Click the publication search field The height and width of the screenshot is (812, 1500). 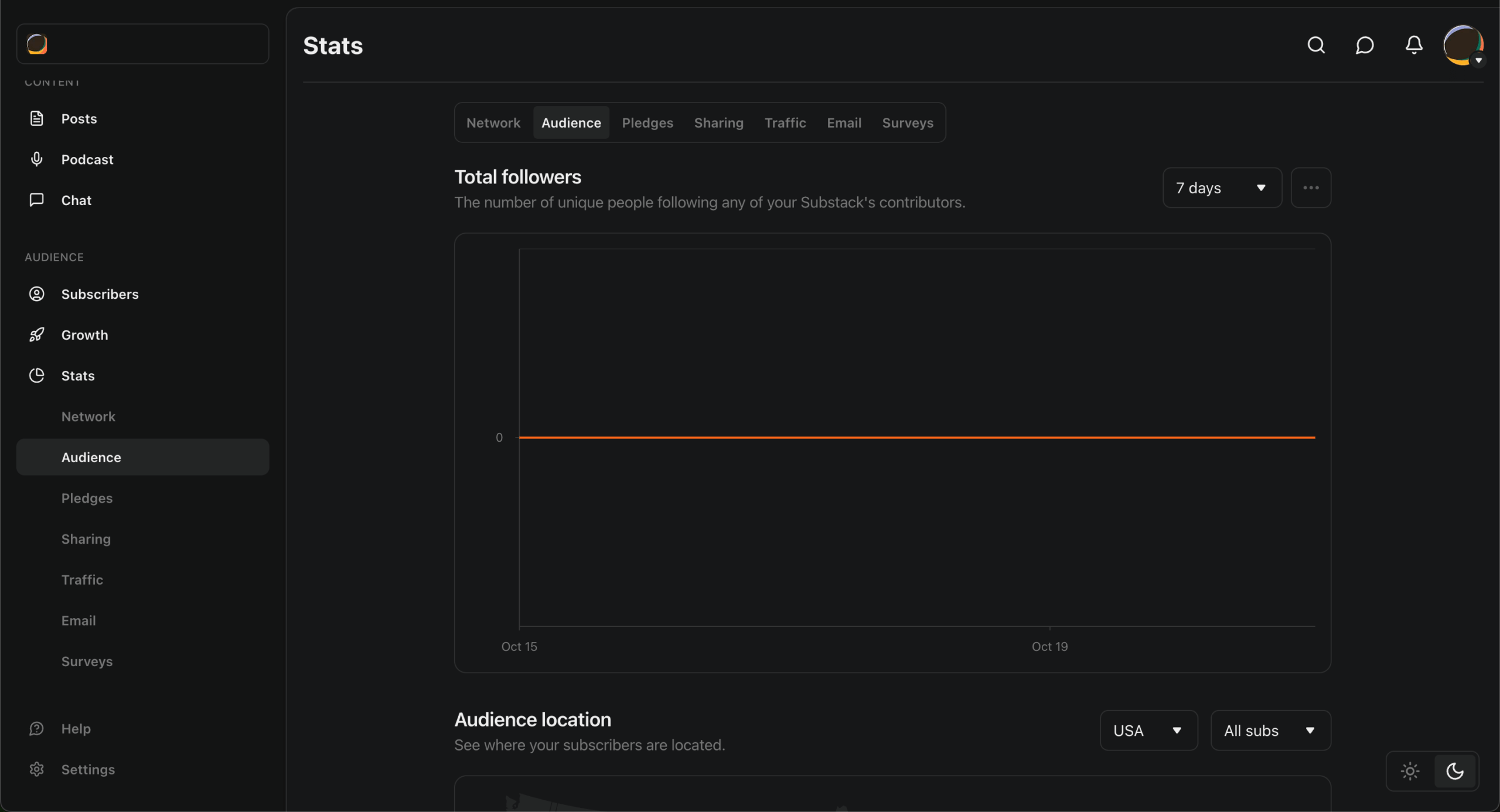[142, 44]
